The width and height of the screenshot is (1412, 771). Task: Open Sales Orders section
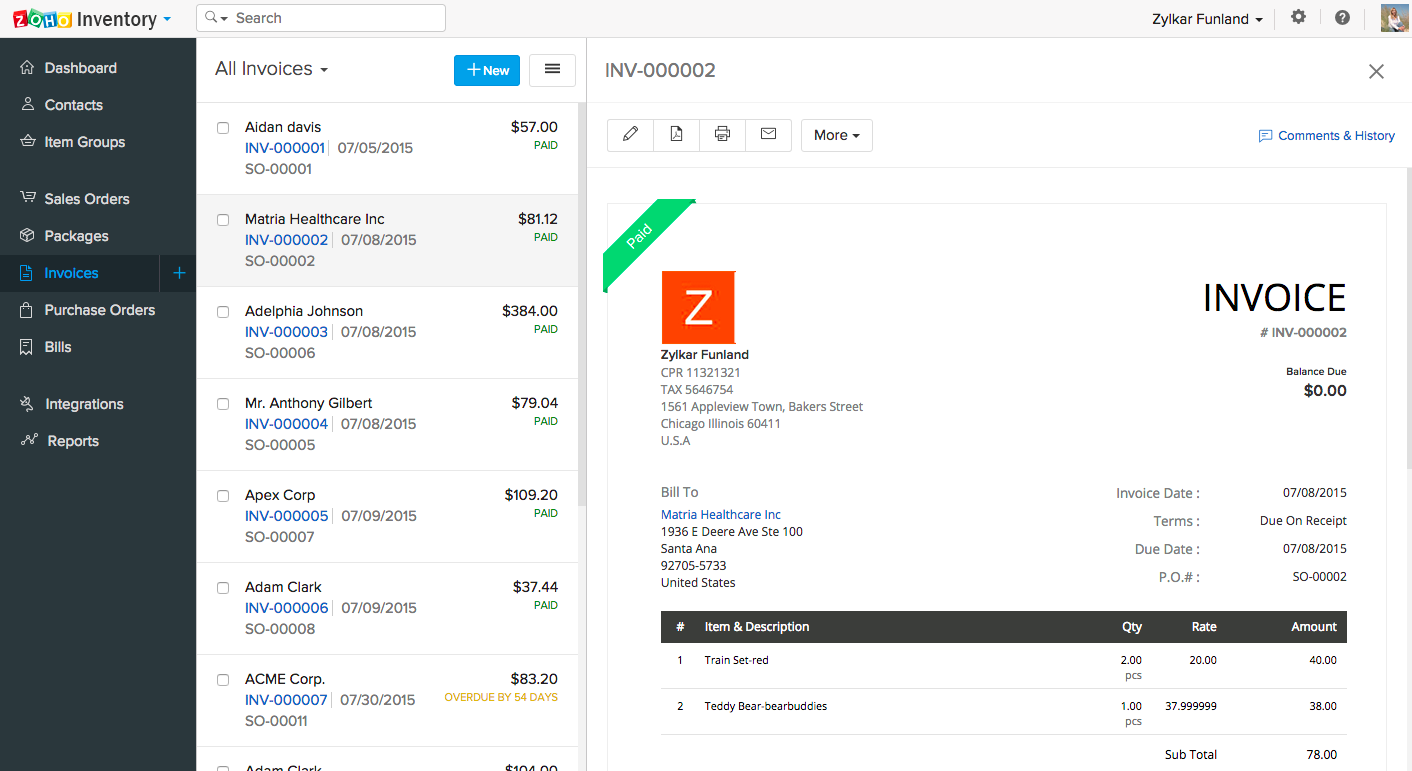pyautogui.click(x=87, y=199)
